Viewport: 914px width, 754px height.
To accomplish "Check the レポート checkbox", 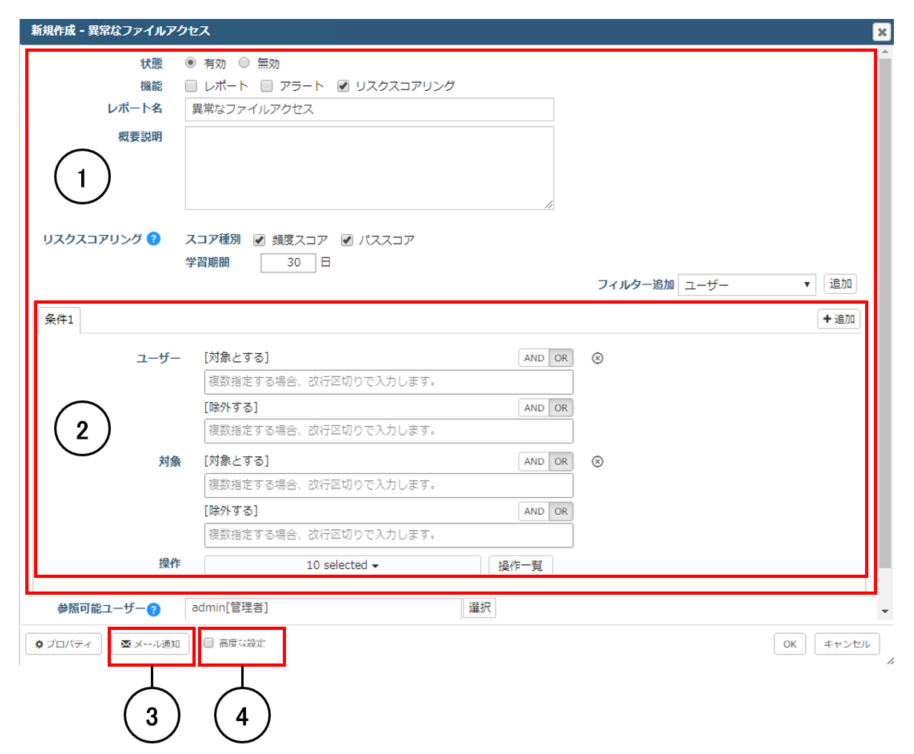I will [x=191, y=86].
